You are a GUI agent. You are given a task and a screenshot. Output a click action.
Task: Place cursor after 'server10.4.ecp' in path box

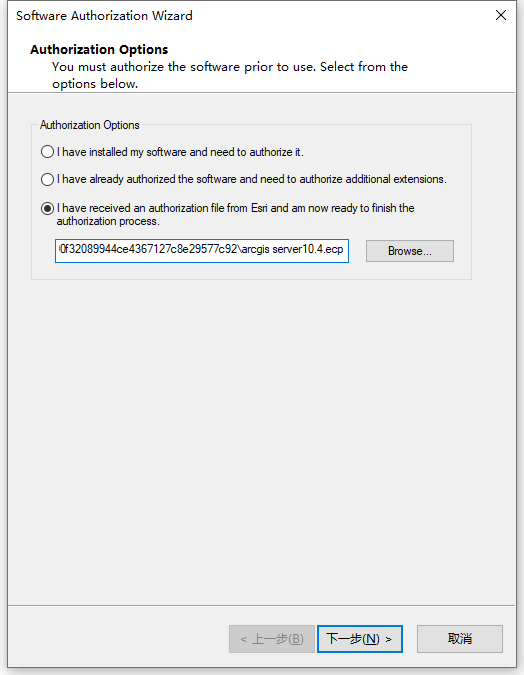(344, 249)
